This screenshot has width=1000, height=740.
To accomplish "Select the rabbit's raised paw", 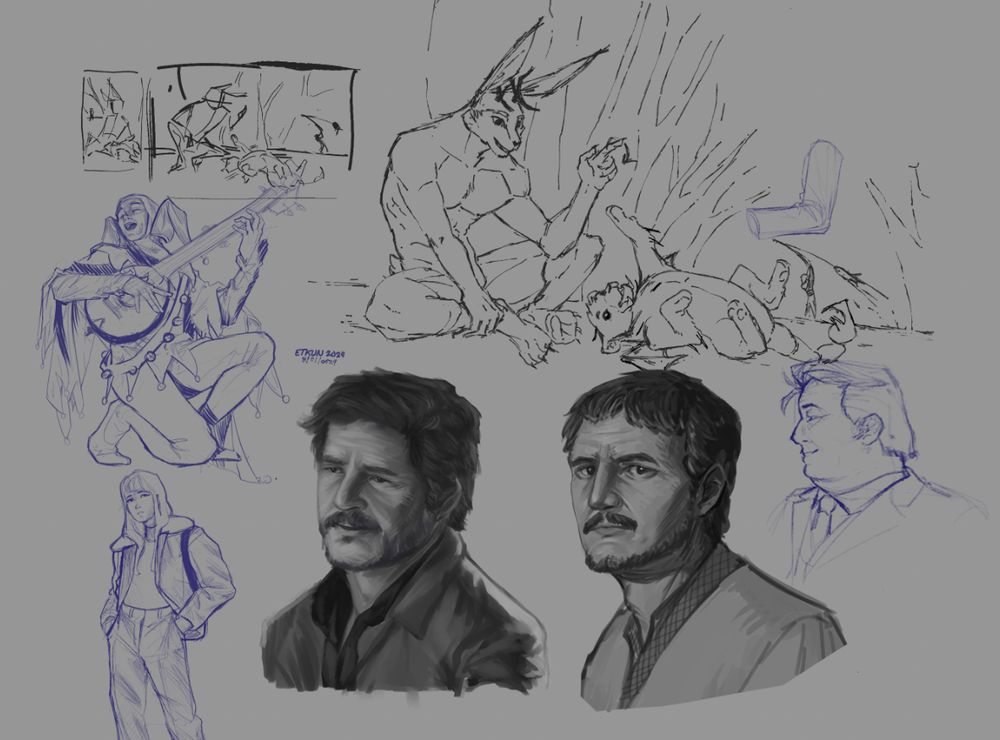I will [598, 160].
